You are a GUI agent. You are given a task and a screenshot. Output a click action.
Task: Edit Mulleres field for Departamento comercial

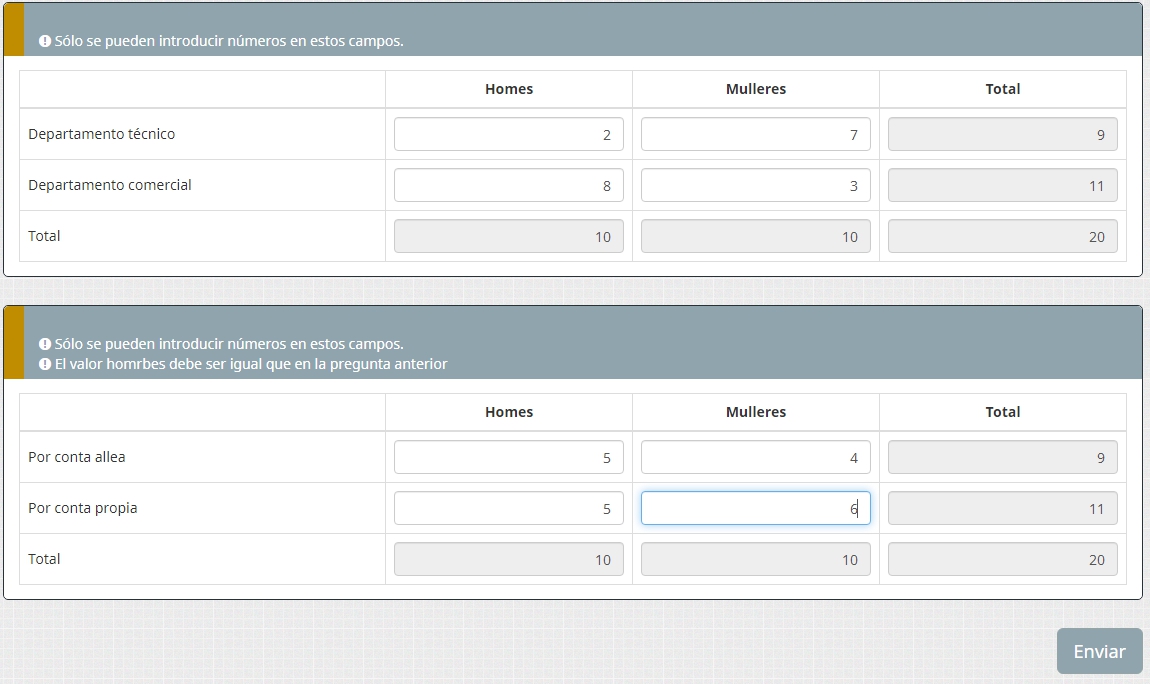(x=755, y=185)
